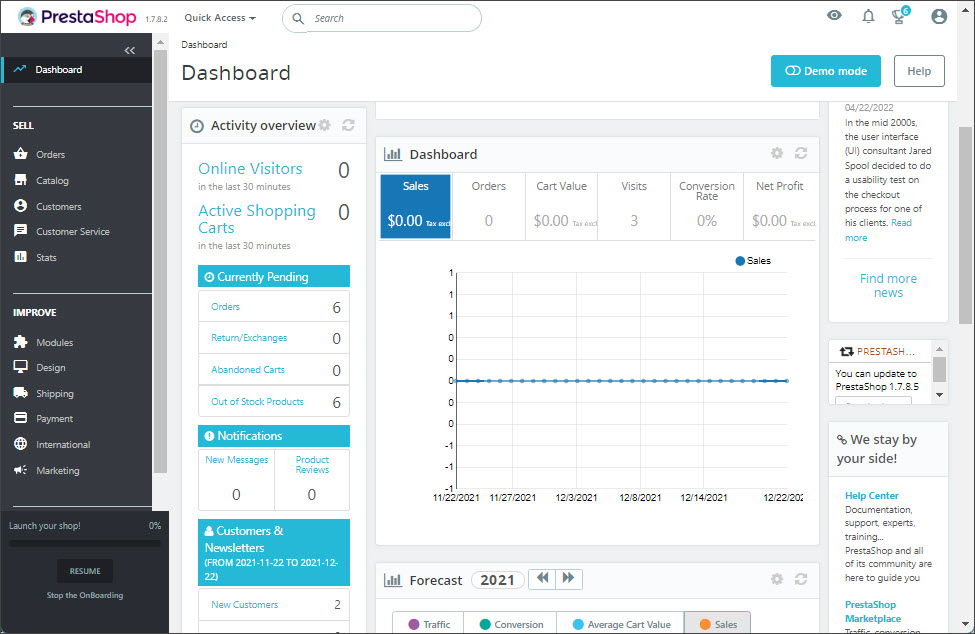Open Abandoned Carts link

[x=247, y=369]
